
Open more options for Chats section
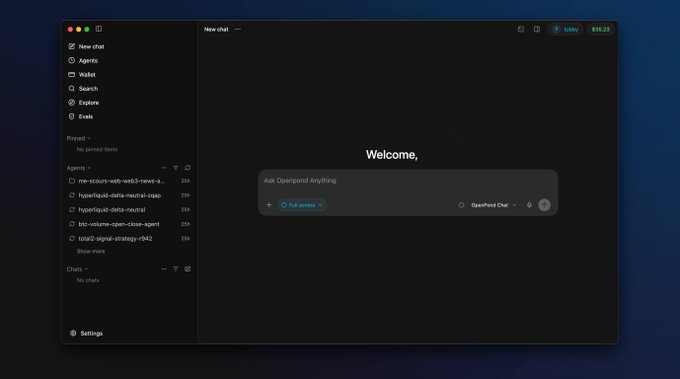click(163, 269)
